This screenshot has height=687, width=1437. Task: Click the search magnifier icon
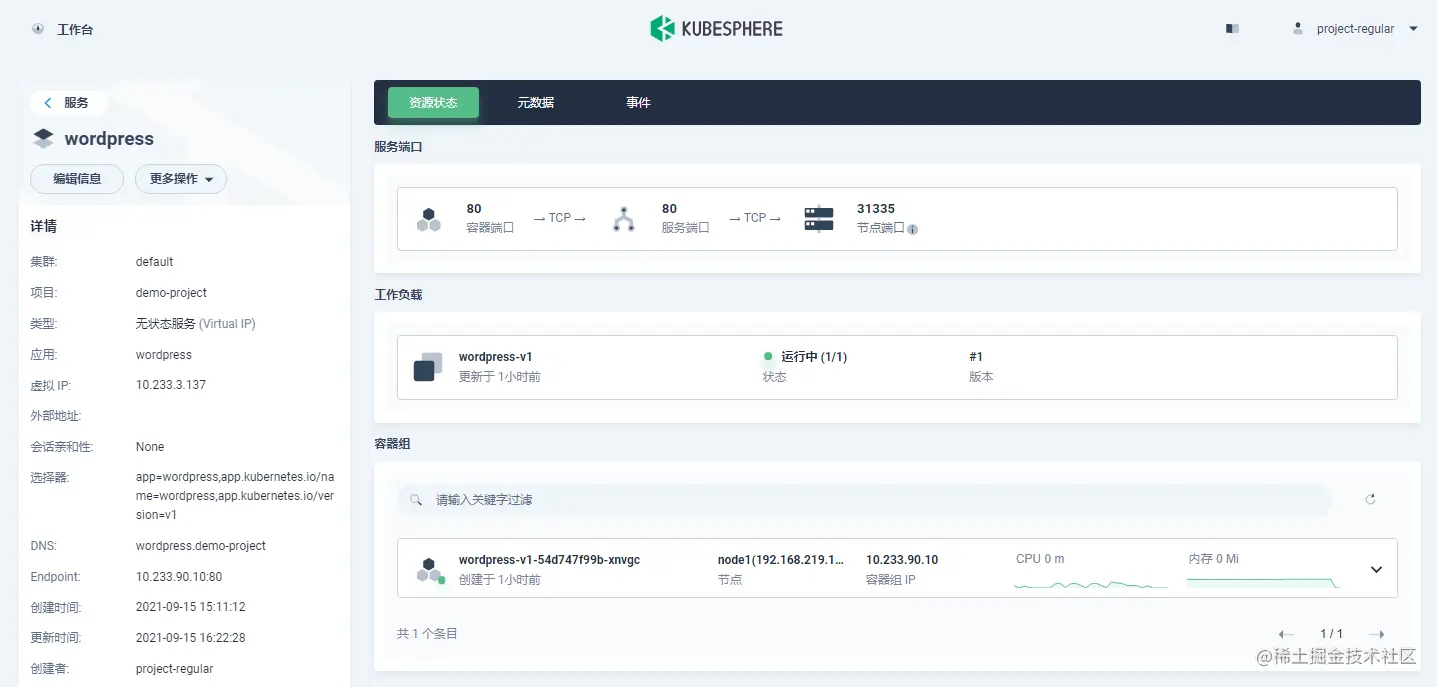point(416,500)
